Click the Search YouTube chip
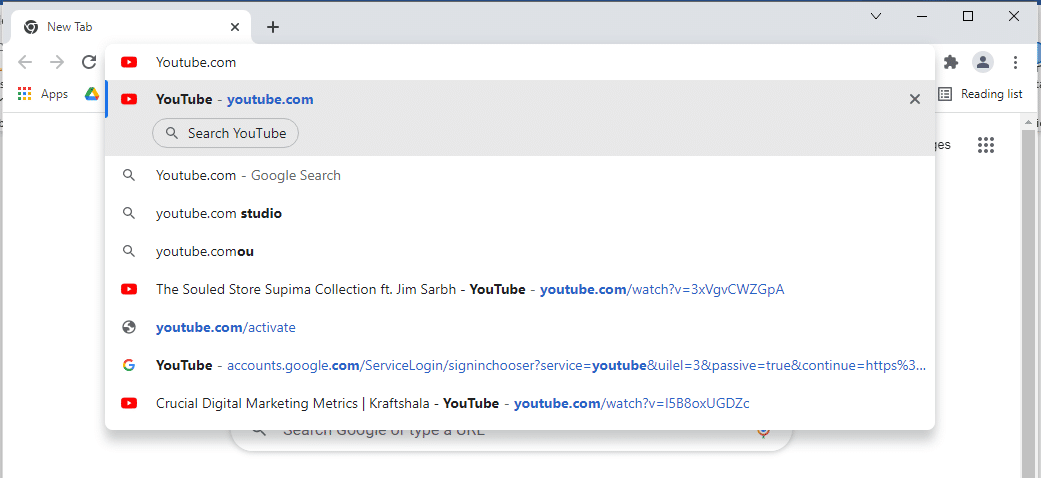The width and height of the screenshot is (1041, 478). (x=226, y=133)
